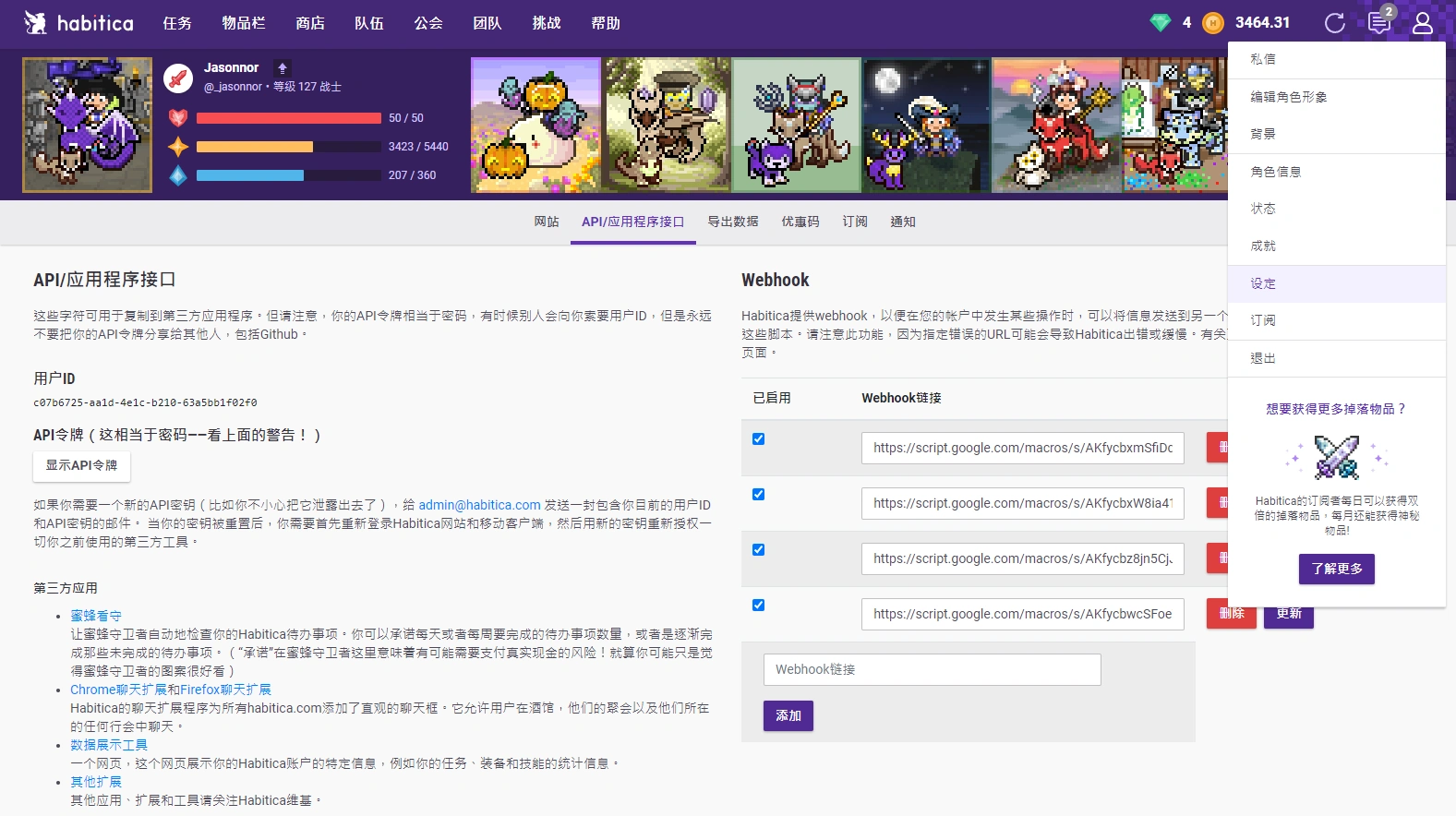Open the 蜜蜂看守 link
Screen dimensions: 1456x816
[x=96, y=616]
